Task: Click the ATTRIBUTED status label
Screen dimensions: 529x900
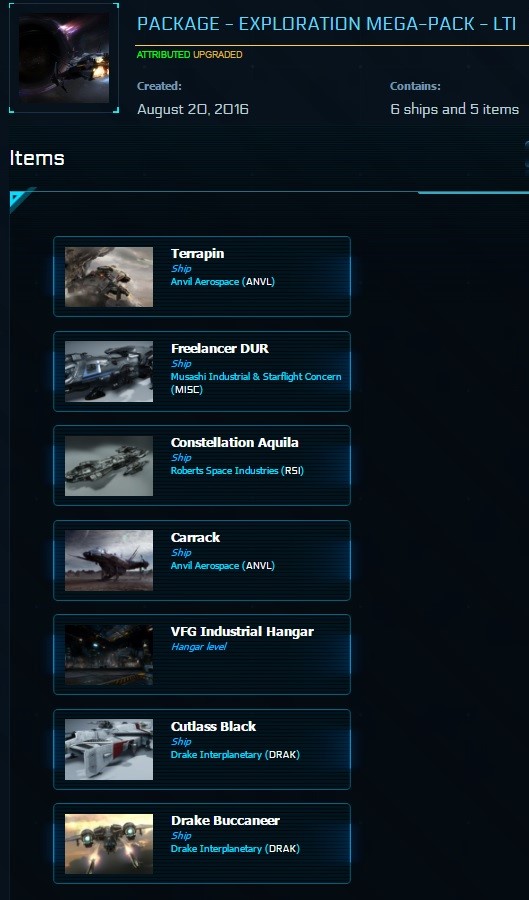Action: click(x=164, y=55)
